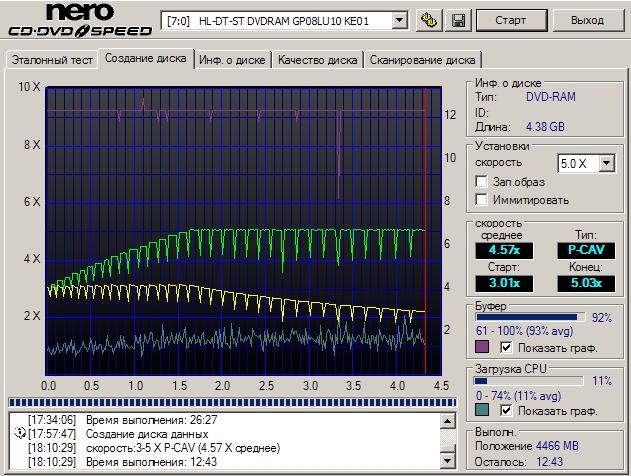The height and width of the screenshot is (476, 631).
Task: Uncheck buffer Показать граф. checkbox
Action: click(506, 348)
